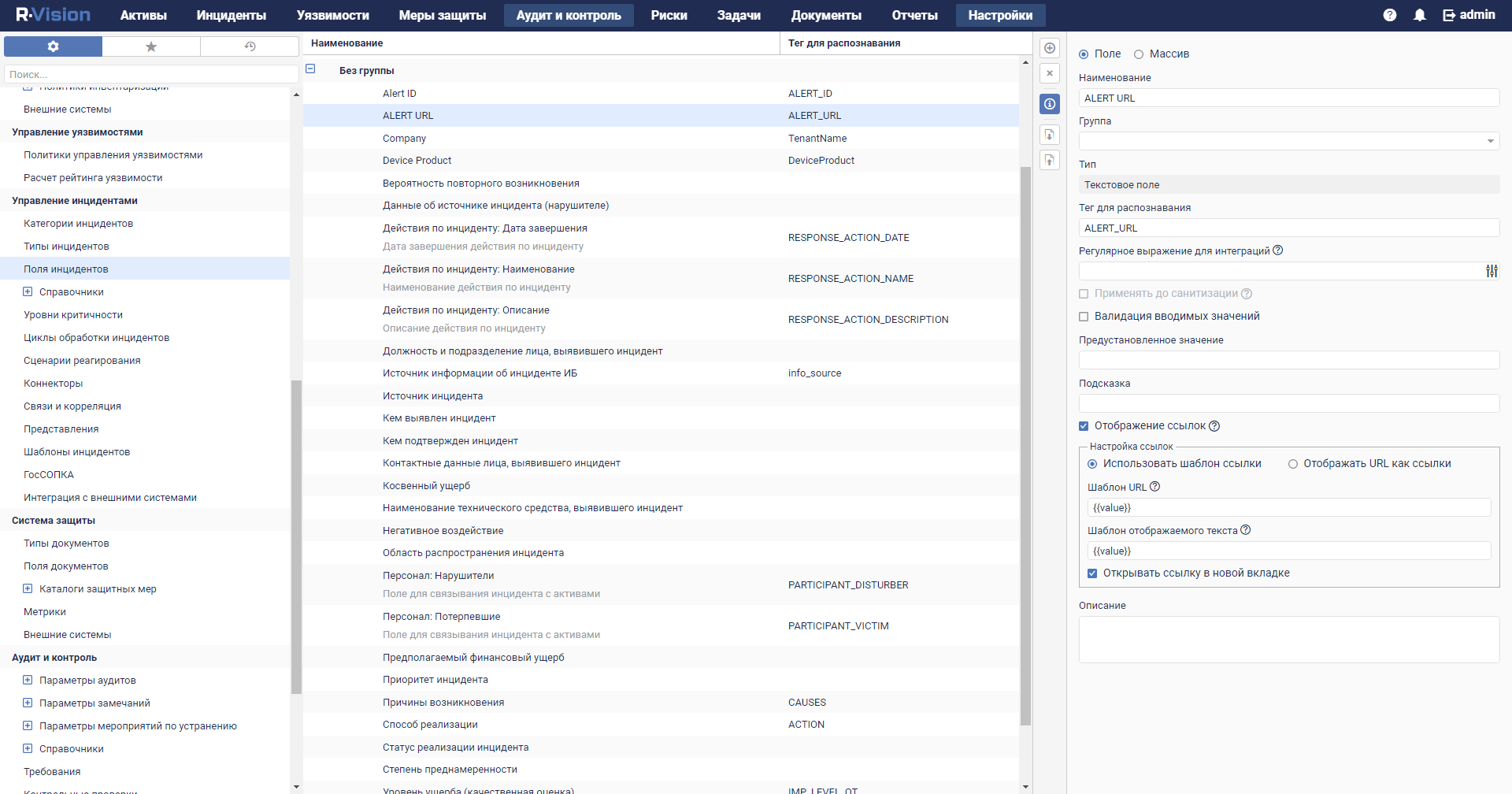Open the history clock tab
Screen dimensions: 1512x794
(250, 46)
